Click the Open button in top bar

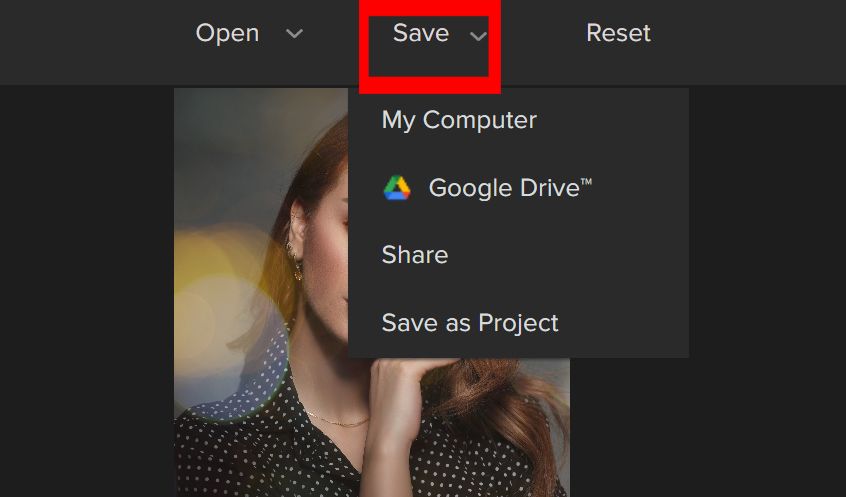click(x=227, y=33)
